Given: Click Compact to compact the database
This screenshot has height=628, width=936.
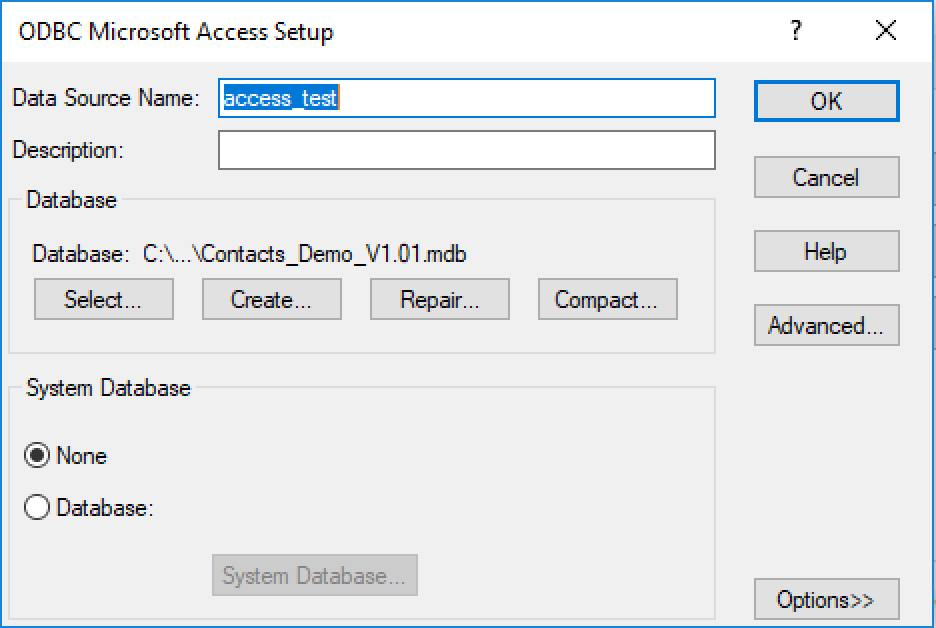Looking at the screenshot, I should click(x=608, y=299).
